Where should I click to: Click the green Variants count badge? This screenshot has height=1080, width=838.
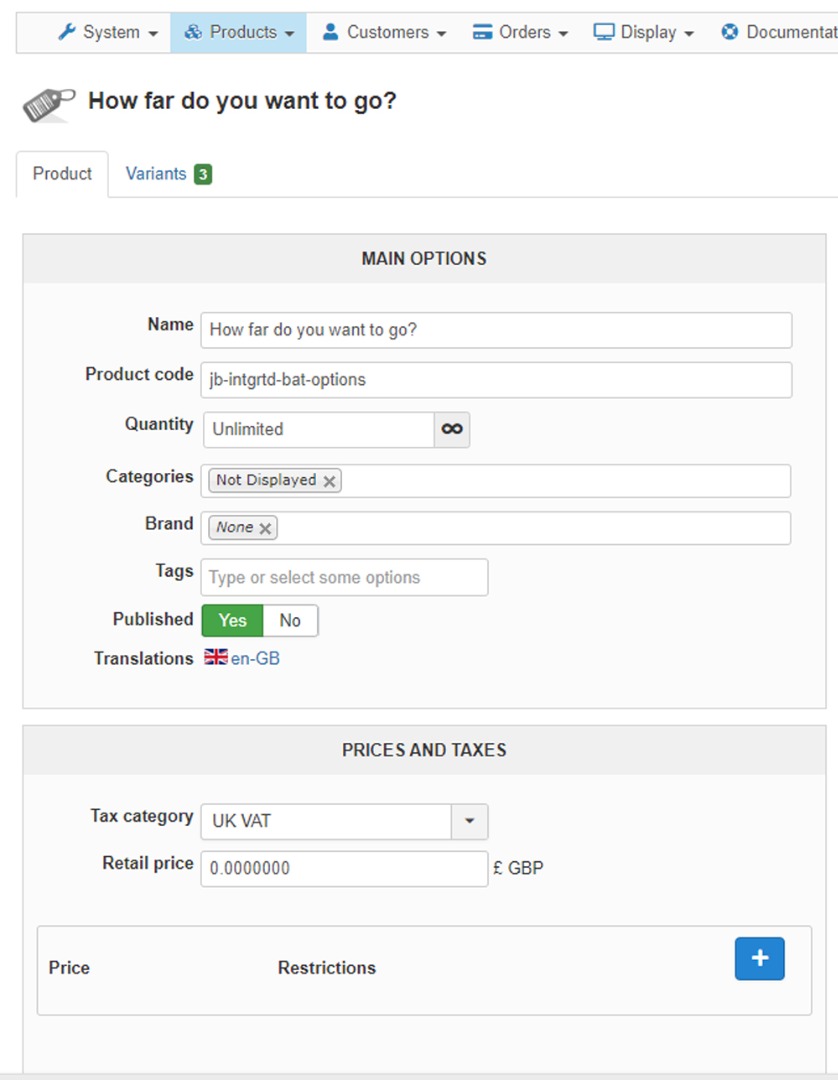click(203, 174)
